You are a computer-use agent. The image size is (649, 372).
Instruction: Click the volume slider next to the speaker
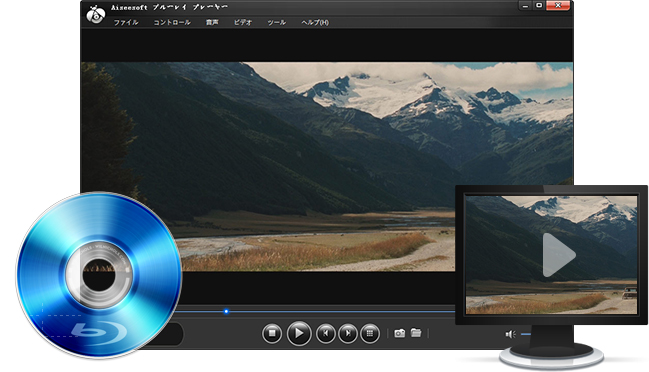point(526,334)
